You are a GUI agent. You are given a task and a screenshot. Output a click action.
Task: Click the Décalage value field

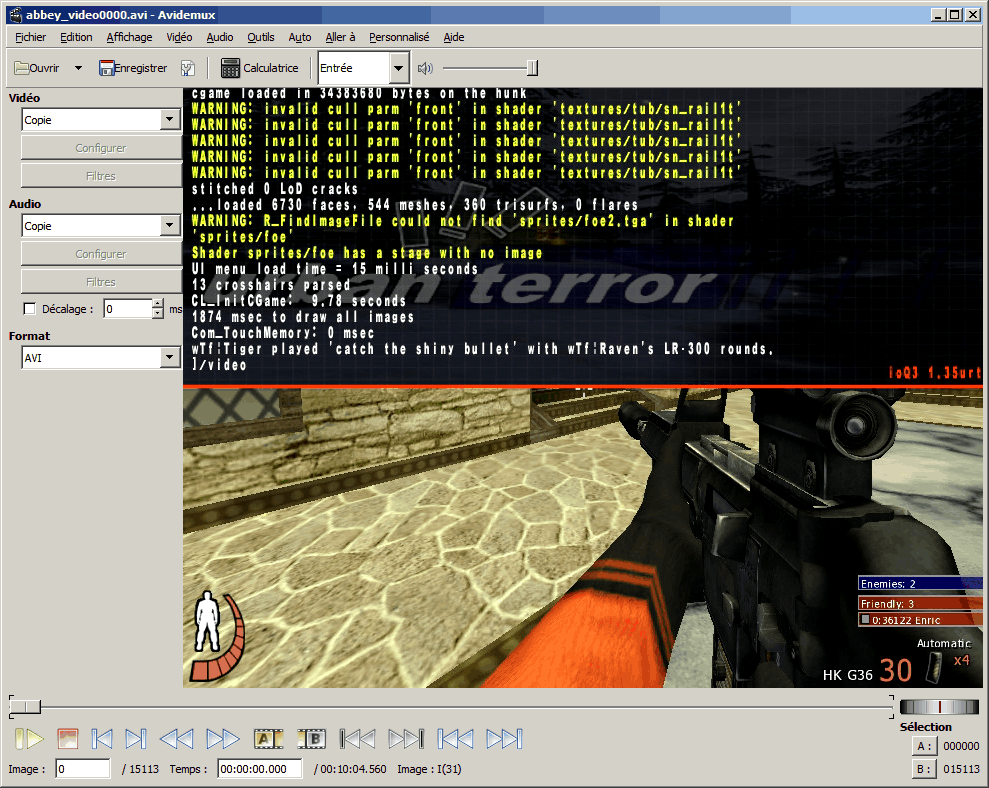point(128,309)
